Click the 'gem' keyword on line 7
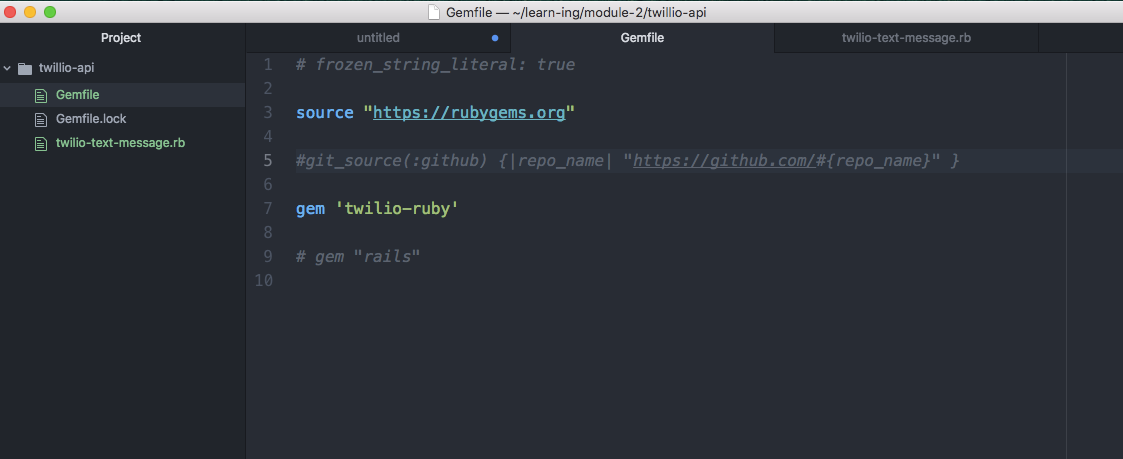Viewport: 1123px width, 459px height. click(x=310, y=209)
